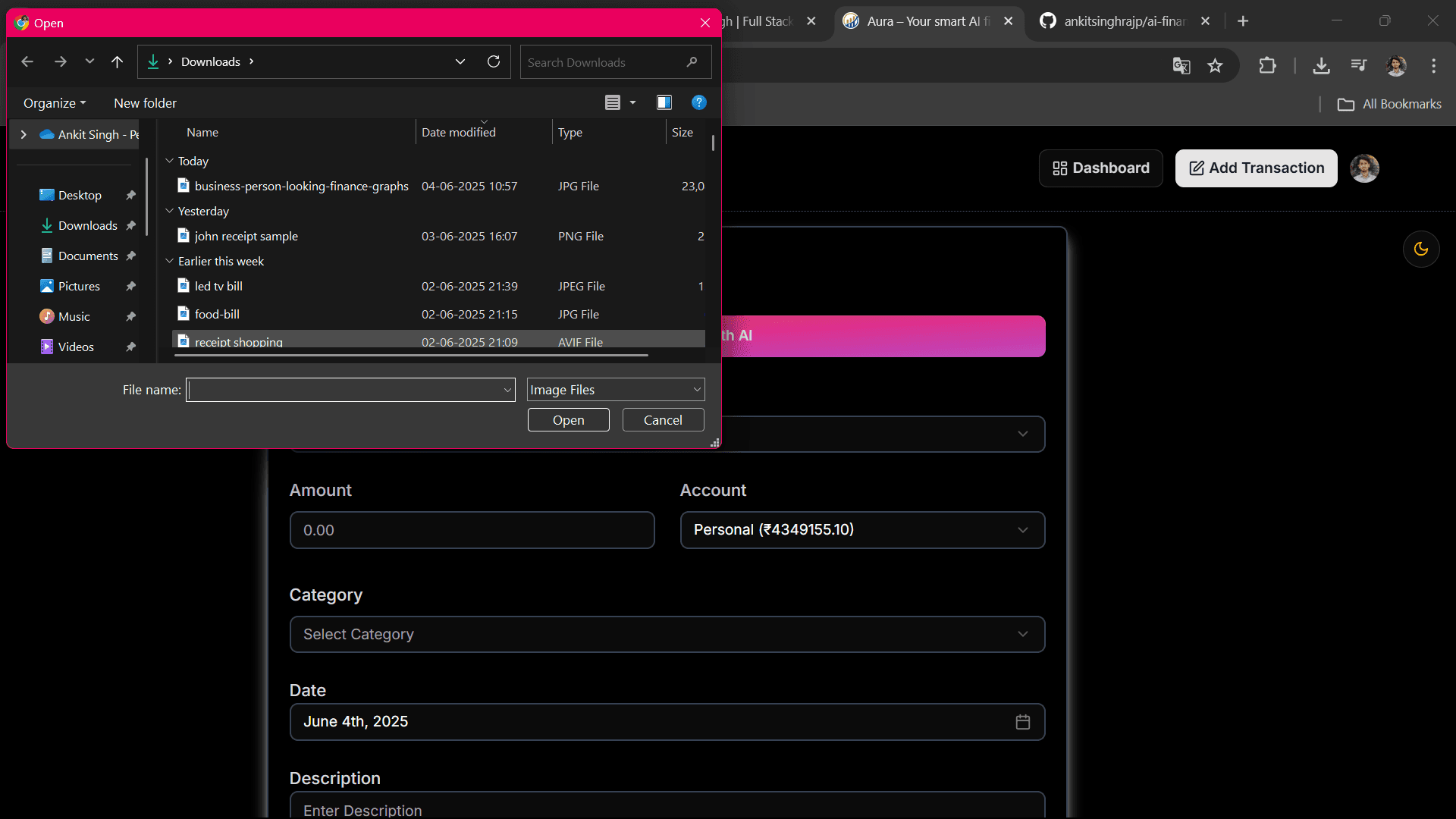Expand address bar previous locations dropdown
1456x819 pixels.
(x=460, y=61)
